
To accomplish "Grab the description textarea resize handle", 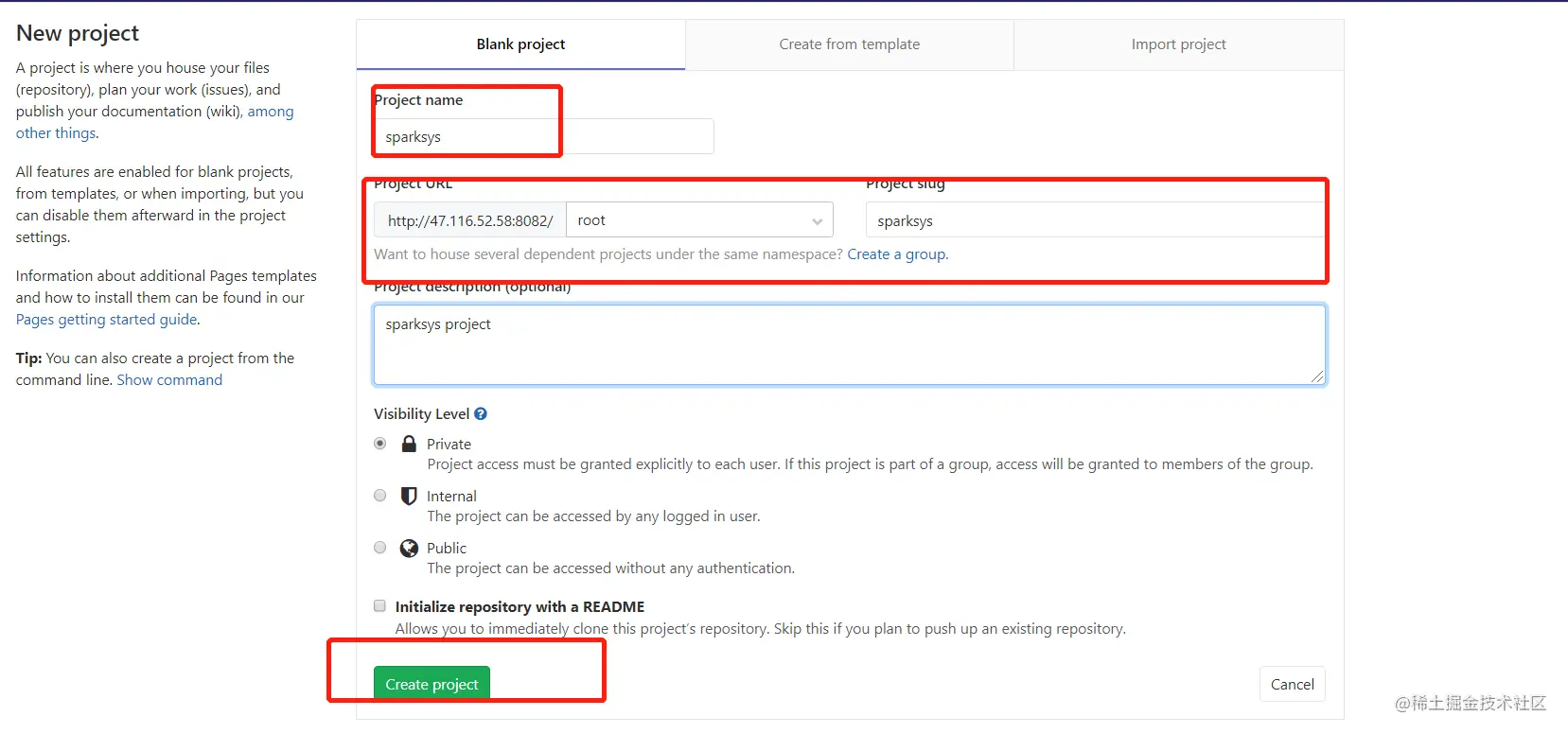I will pos(1317,376).
